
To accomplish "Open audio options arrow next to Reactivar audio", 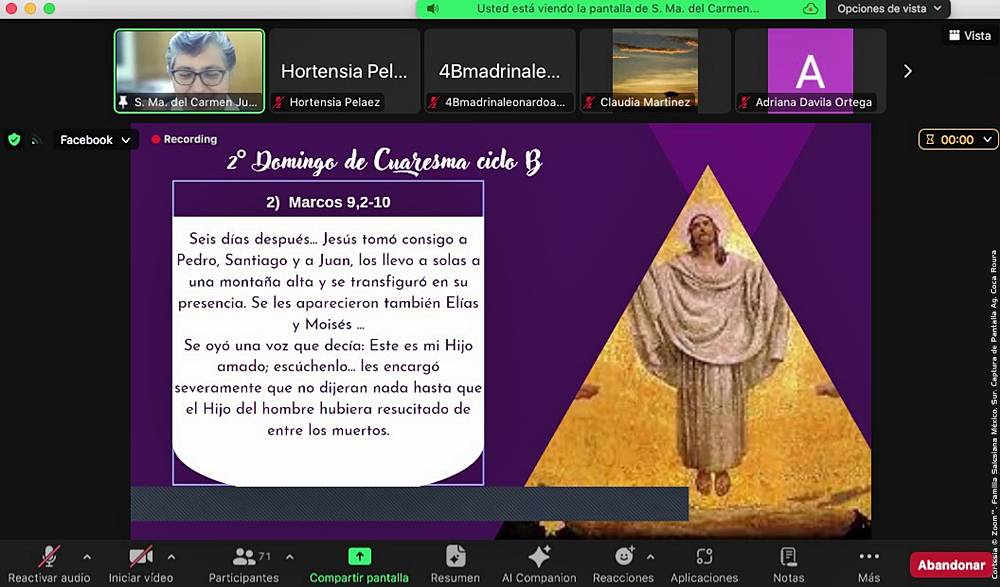I will [87, 557].
